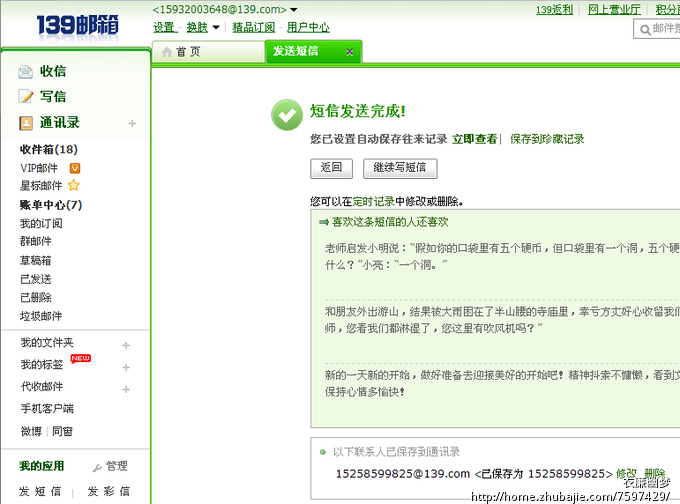Open the 换肤 skin dropdown arrow
The image size is (680, 504).
pos(216,28)
